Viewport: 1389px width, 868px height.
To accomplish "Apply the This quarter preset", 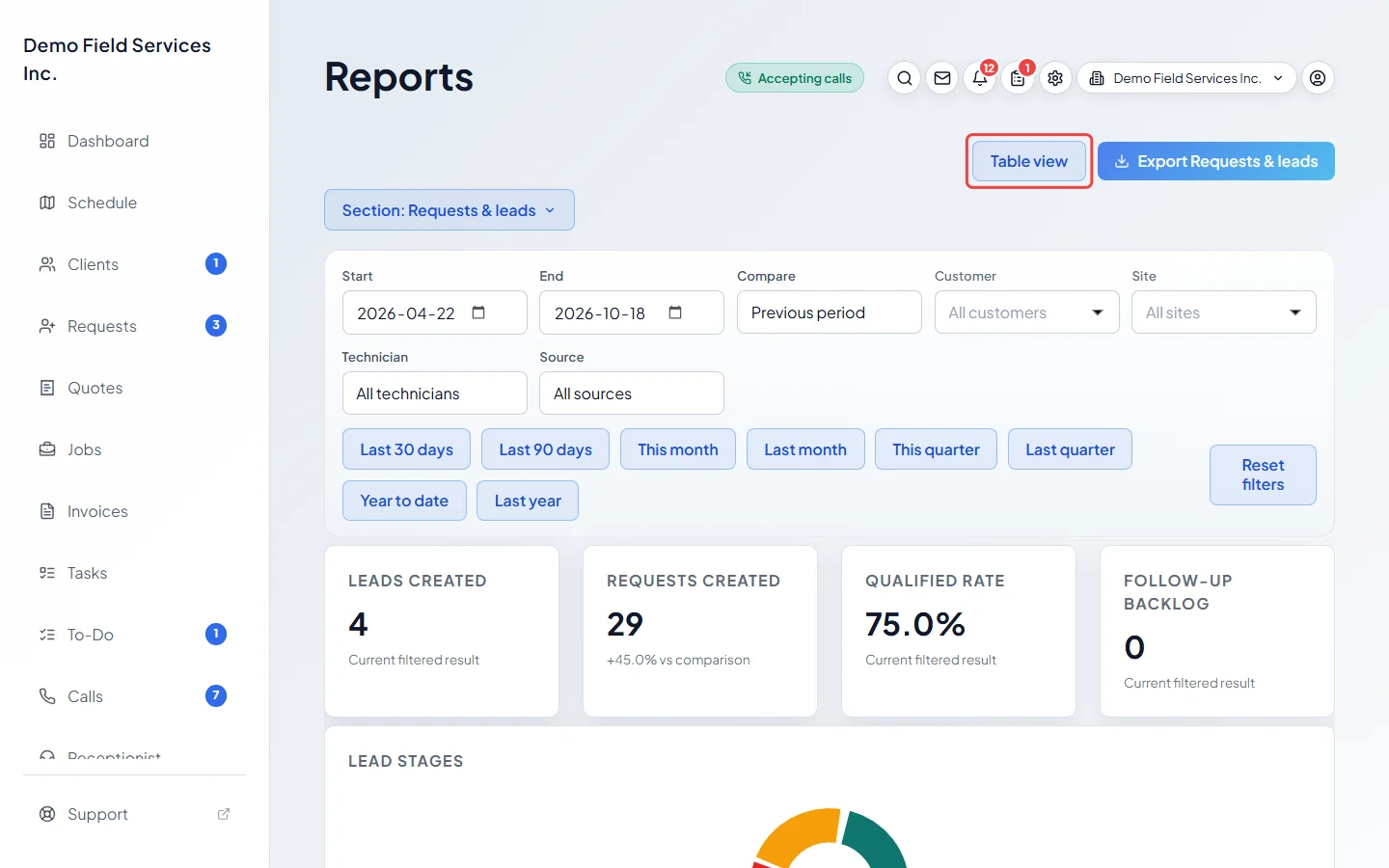I will click(936, 449).
